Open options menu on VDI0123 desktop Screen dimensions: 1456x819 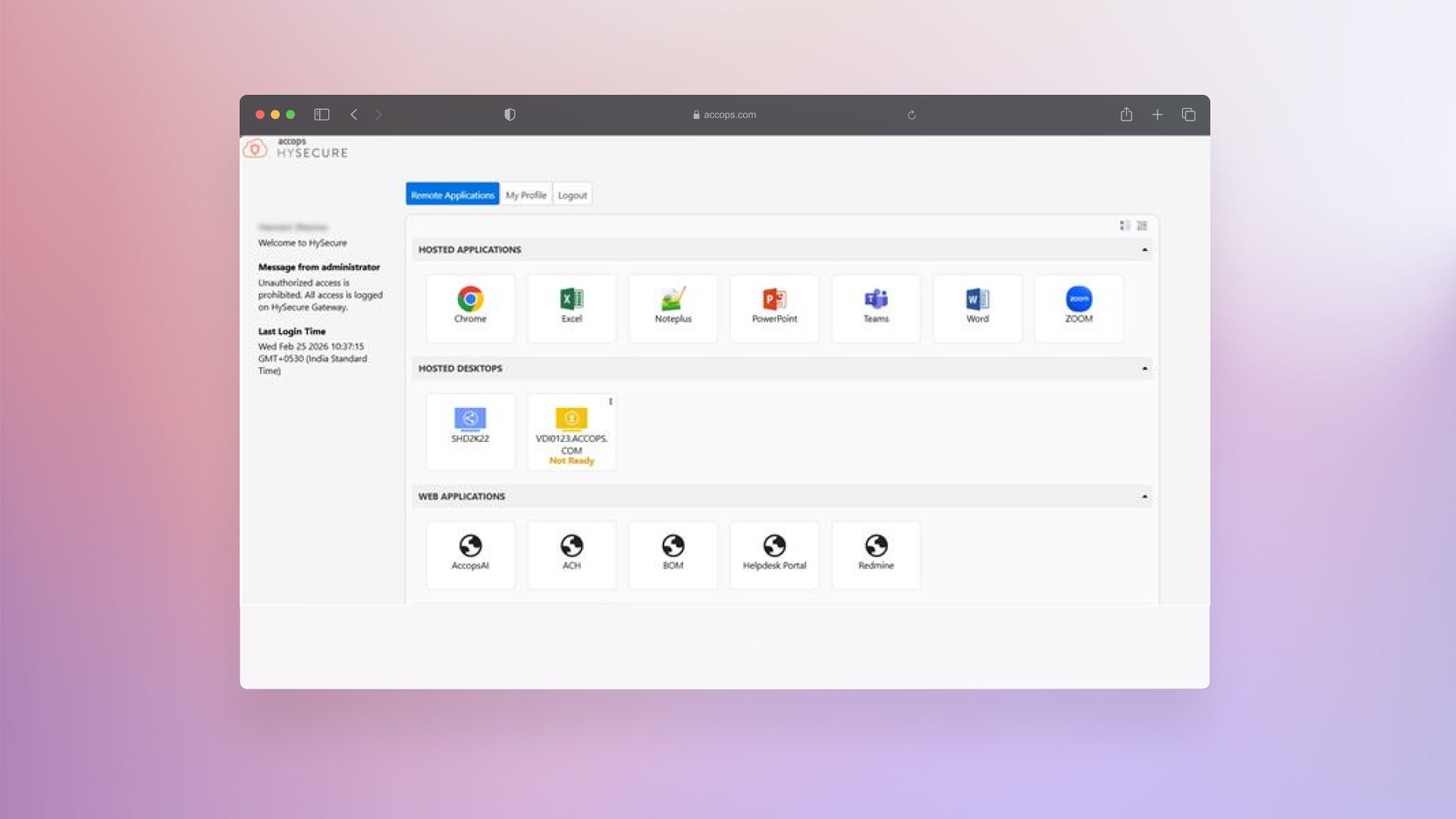pos(610,402)
